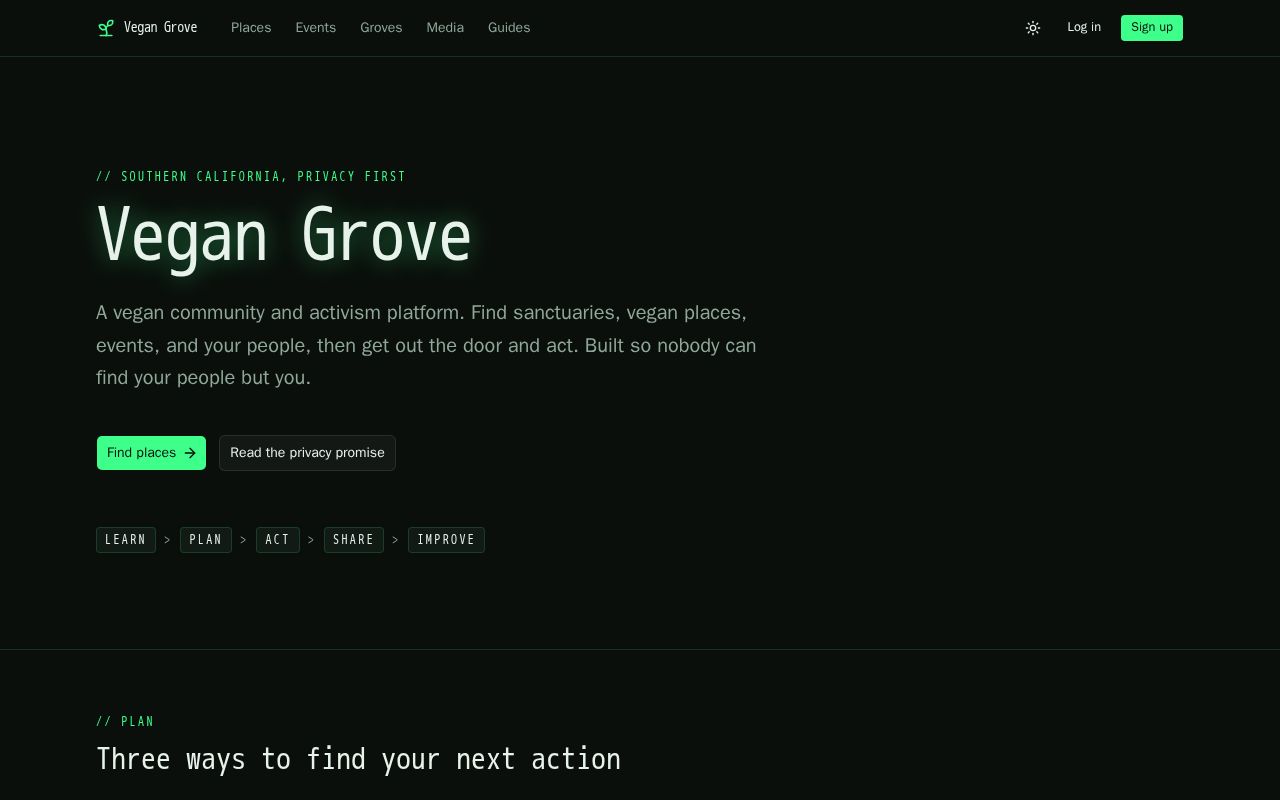This screenshot has width=1280, height=800.
Task: Click the large Vegan Grove hero heading
Action: coord(284,237)
